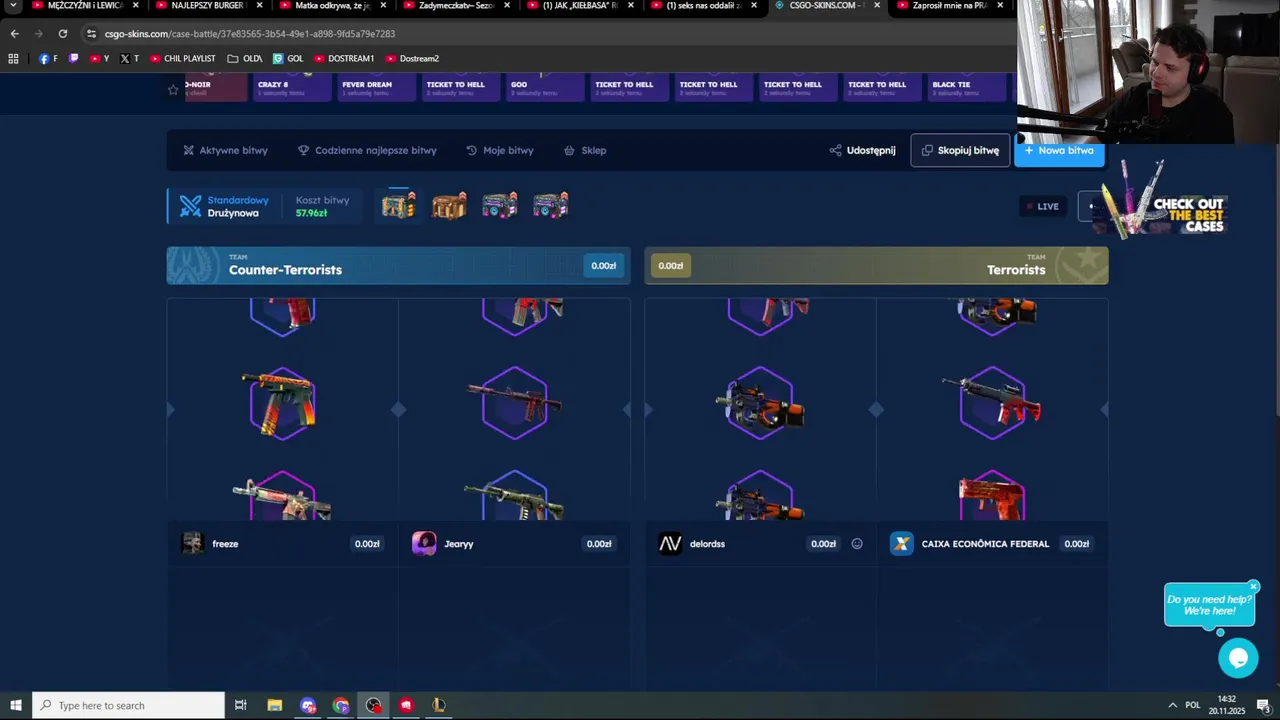1280x720 pixels.
Task: Open the Facebook 'F' bookmark
Action: pos(48,58)
